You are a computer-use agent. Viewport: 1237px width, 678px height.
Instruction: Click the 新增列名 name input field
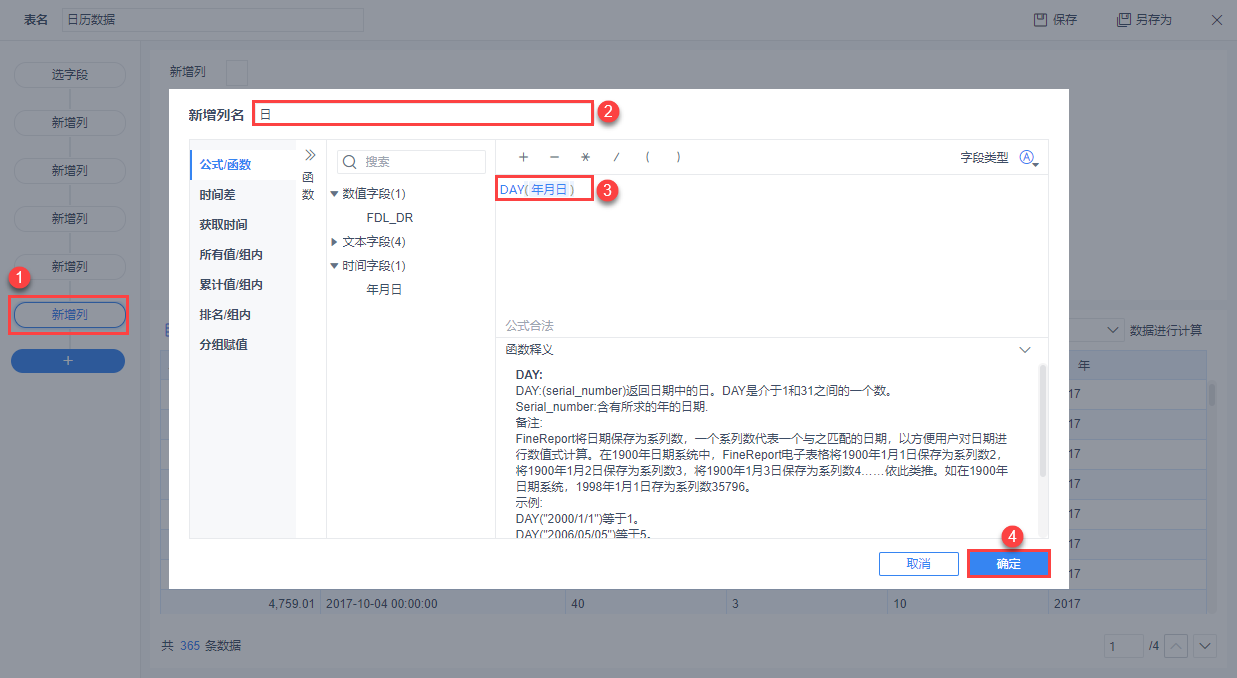pos(423,114)
